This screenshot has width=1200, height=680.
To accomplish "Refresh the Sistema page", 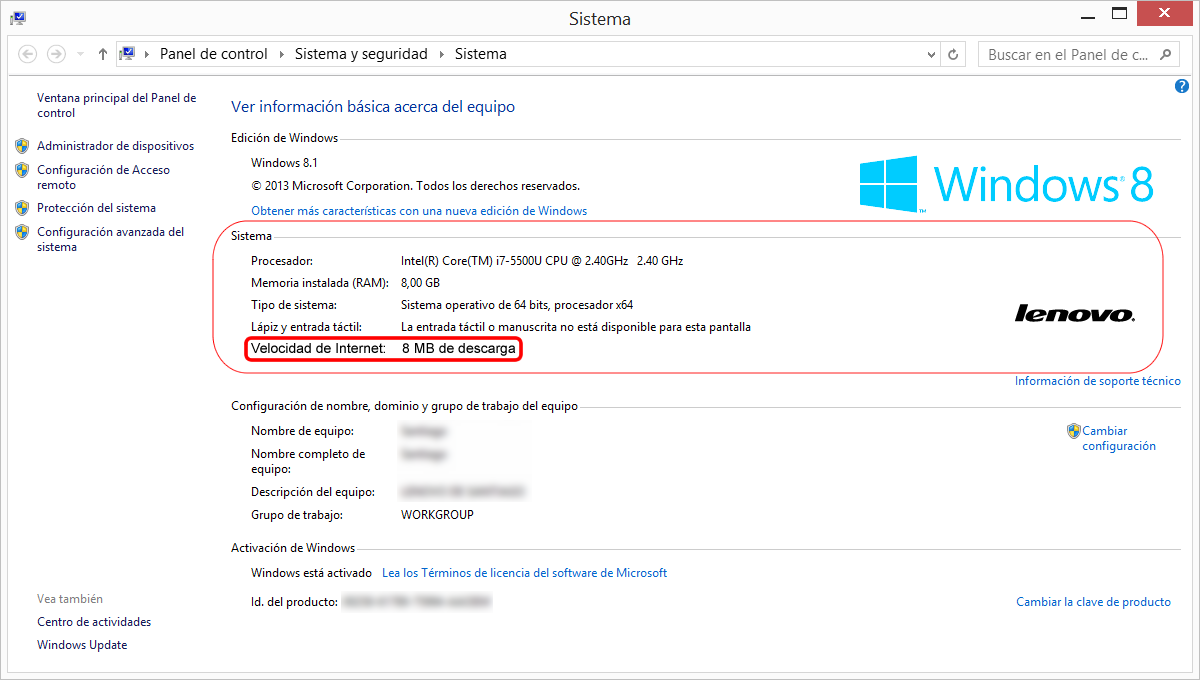I will click(x=954, y=55).
